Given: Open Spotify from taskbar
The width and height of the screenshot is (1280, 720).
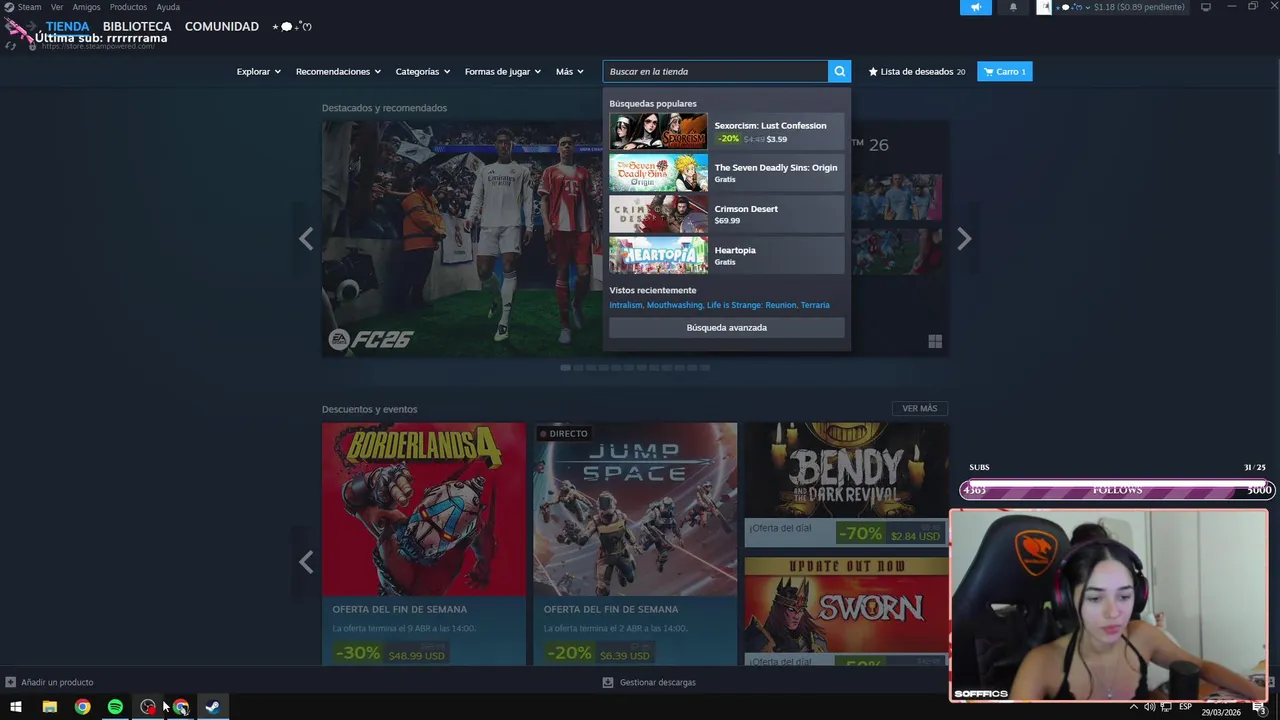Looking at the screenshot, I should coord(115,707).
